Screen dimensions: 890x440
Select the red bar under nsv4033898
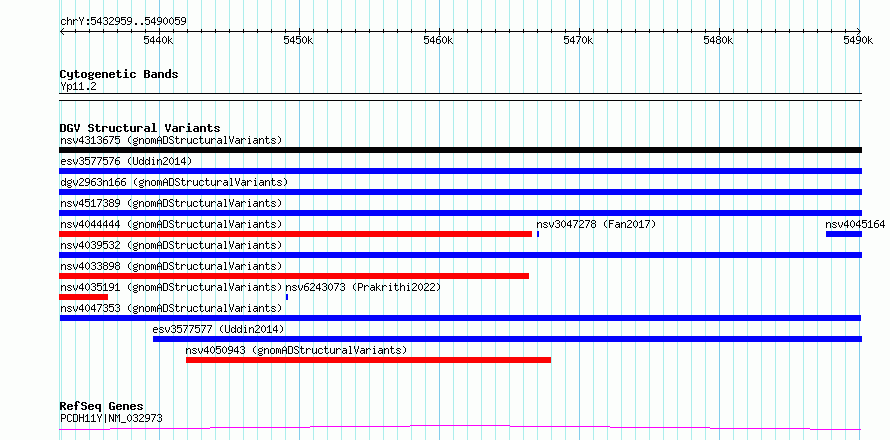tap(294, 276)
